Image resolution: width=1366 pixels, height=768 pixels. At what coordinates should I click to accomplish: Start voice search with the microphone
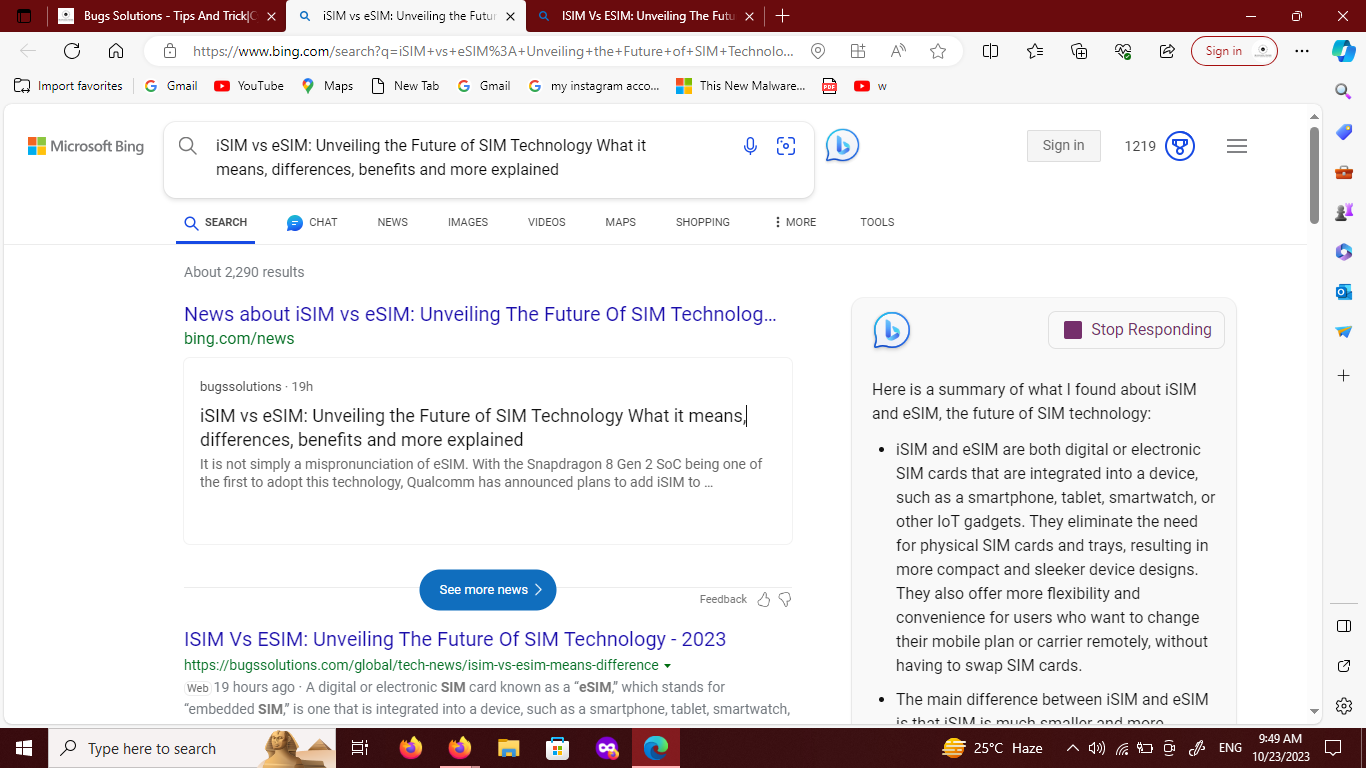750,146
